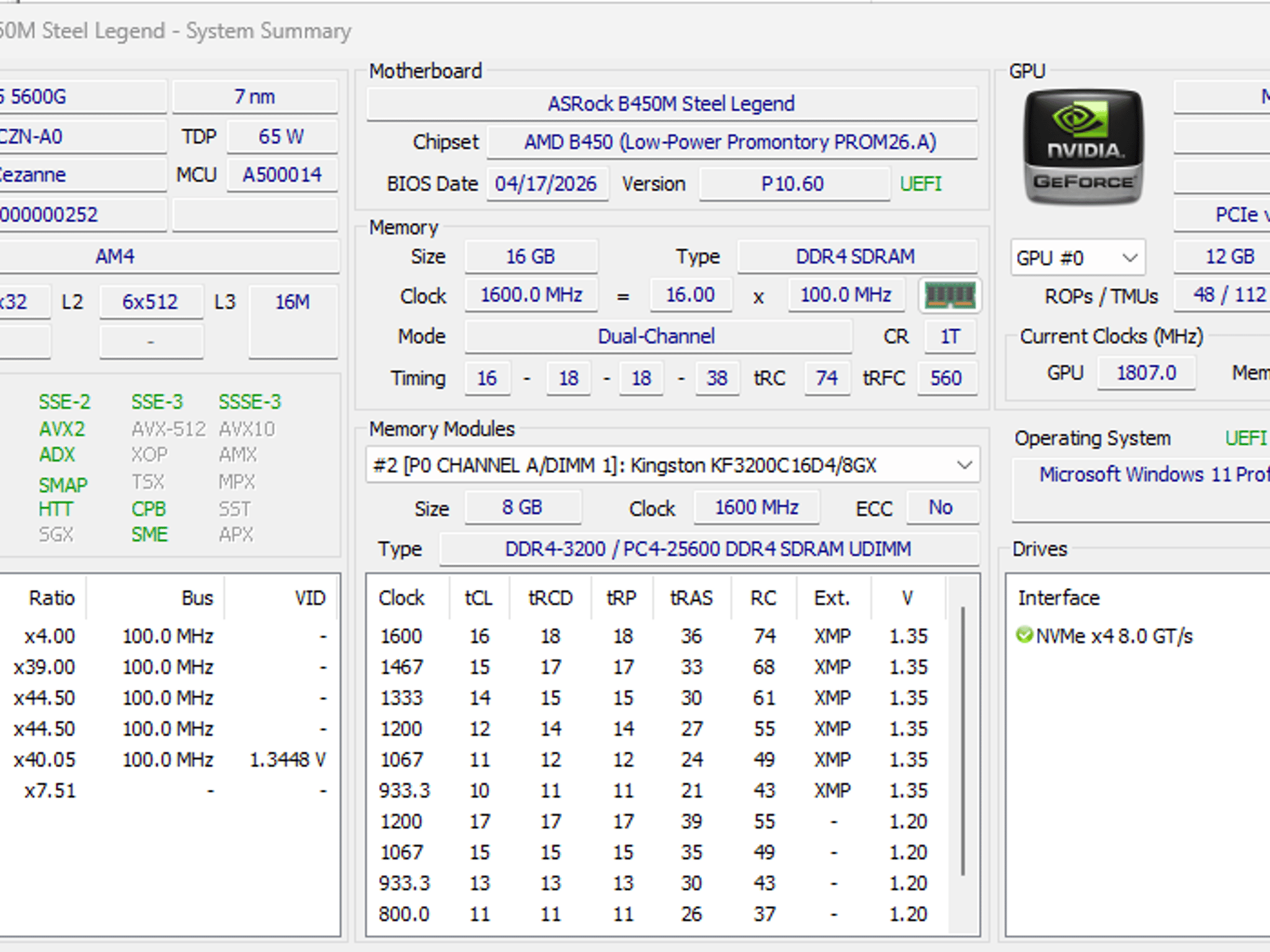The image size is (1270, 952).
Task: Click the SME feature flag
Action: [x=149, y=534]
